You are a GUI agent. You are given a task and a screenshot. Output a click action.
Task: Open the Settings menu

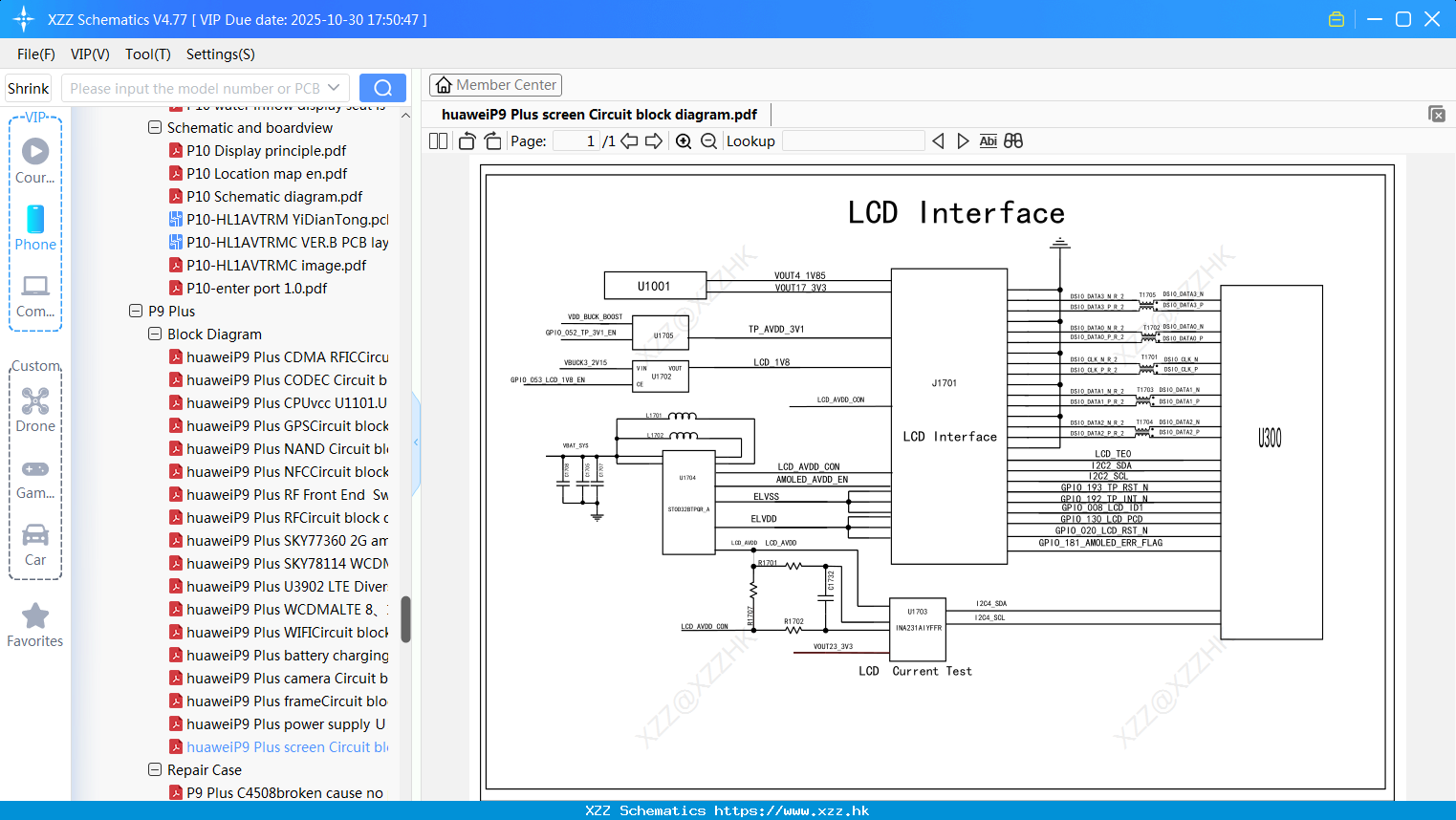point(221,54)
